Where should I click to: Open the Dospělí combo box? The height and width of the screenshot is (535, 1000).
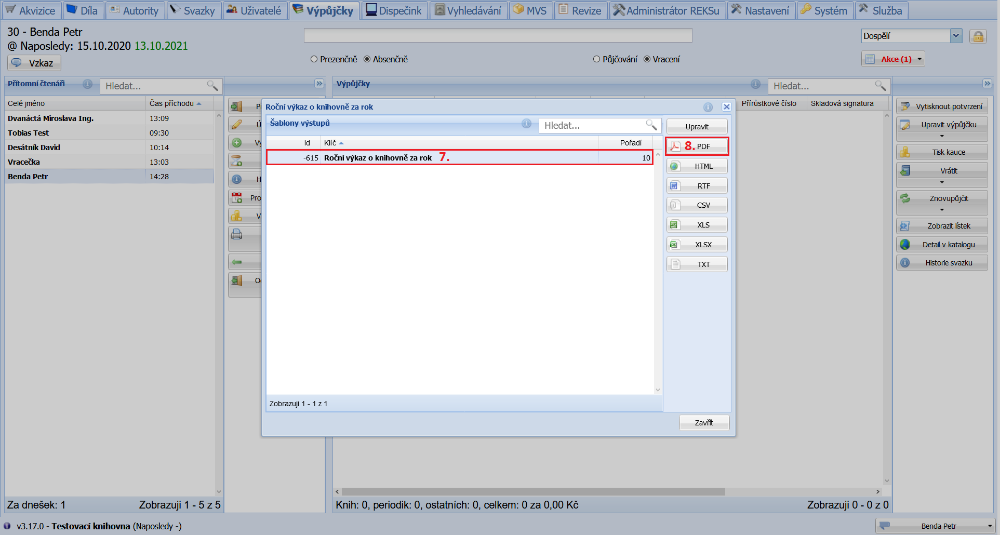tap(956, 36)
